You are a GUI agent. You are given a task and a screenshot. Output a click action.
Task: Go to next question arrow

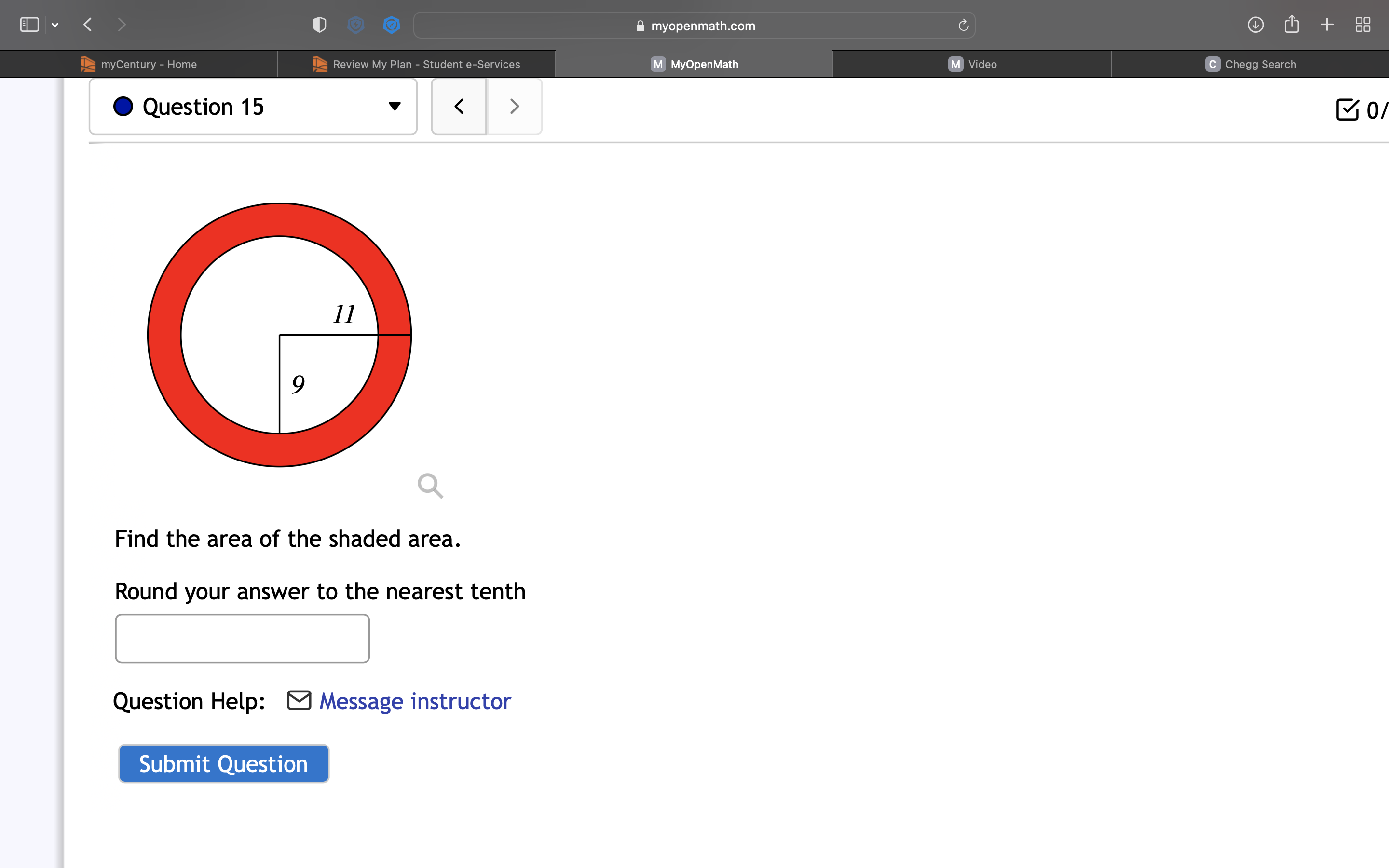click(x=514, y=107)
